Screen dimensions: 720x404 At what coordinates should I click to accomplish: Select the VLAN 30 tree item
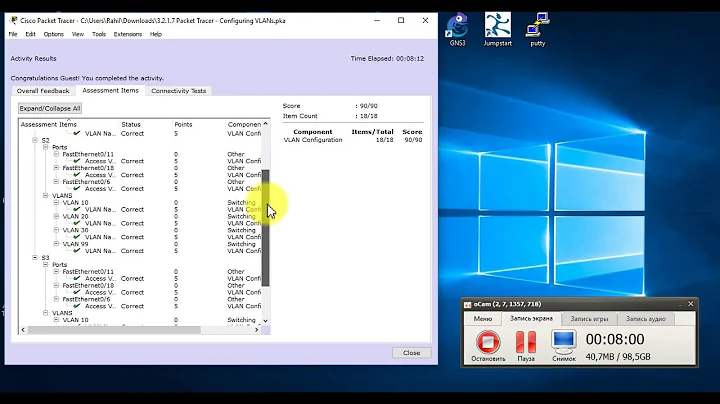coord(75,230)
